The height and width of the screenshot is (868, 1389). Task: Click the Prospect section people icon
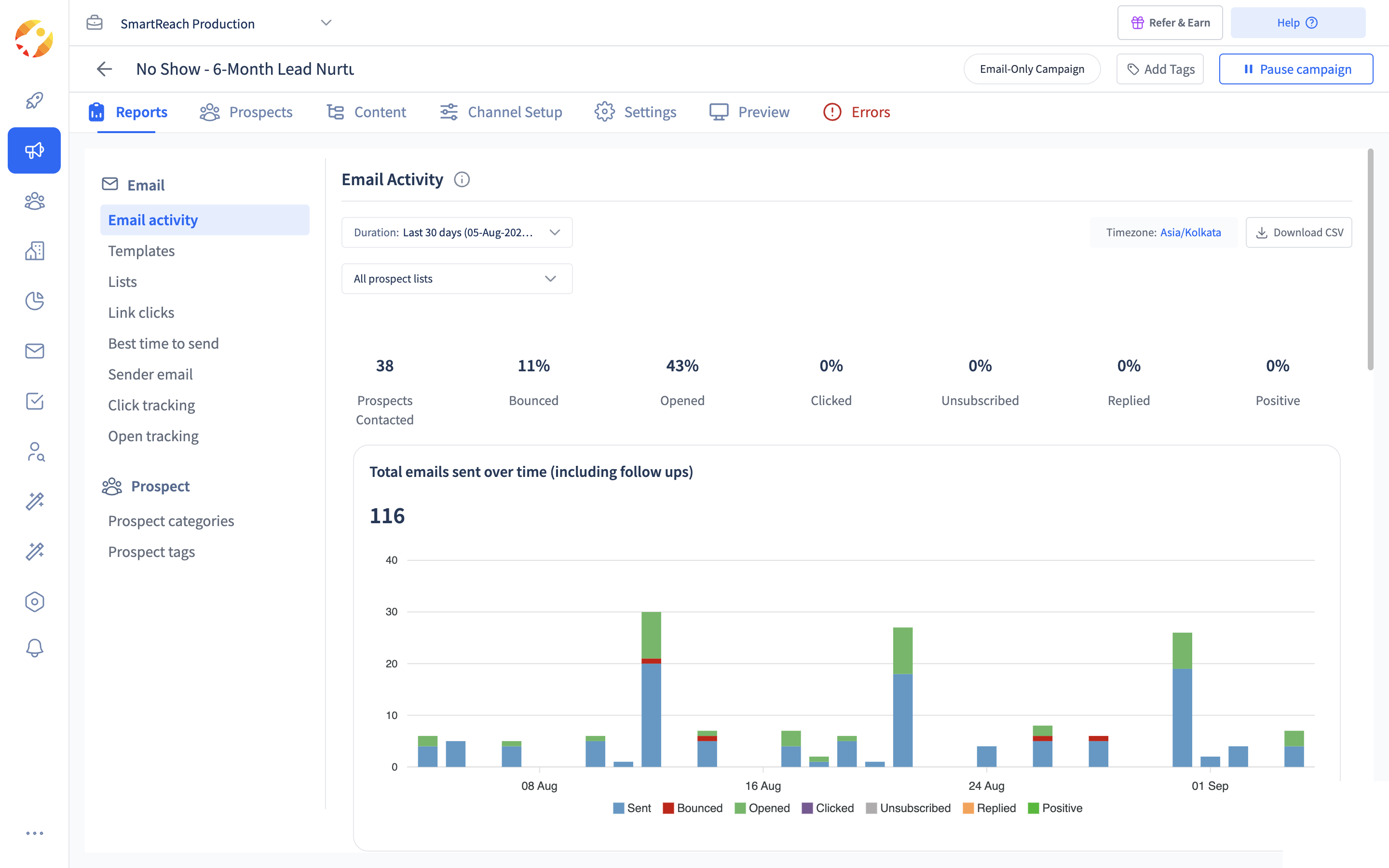point(111,486)
